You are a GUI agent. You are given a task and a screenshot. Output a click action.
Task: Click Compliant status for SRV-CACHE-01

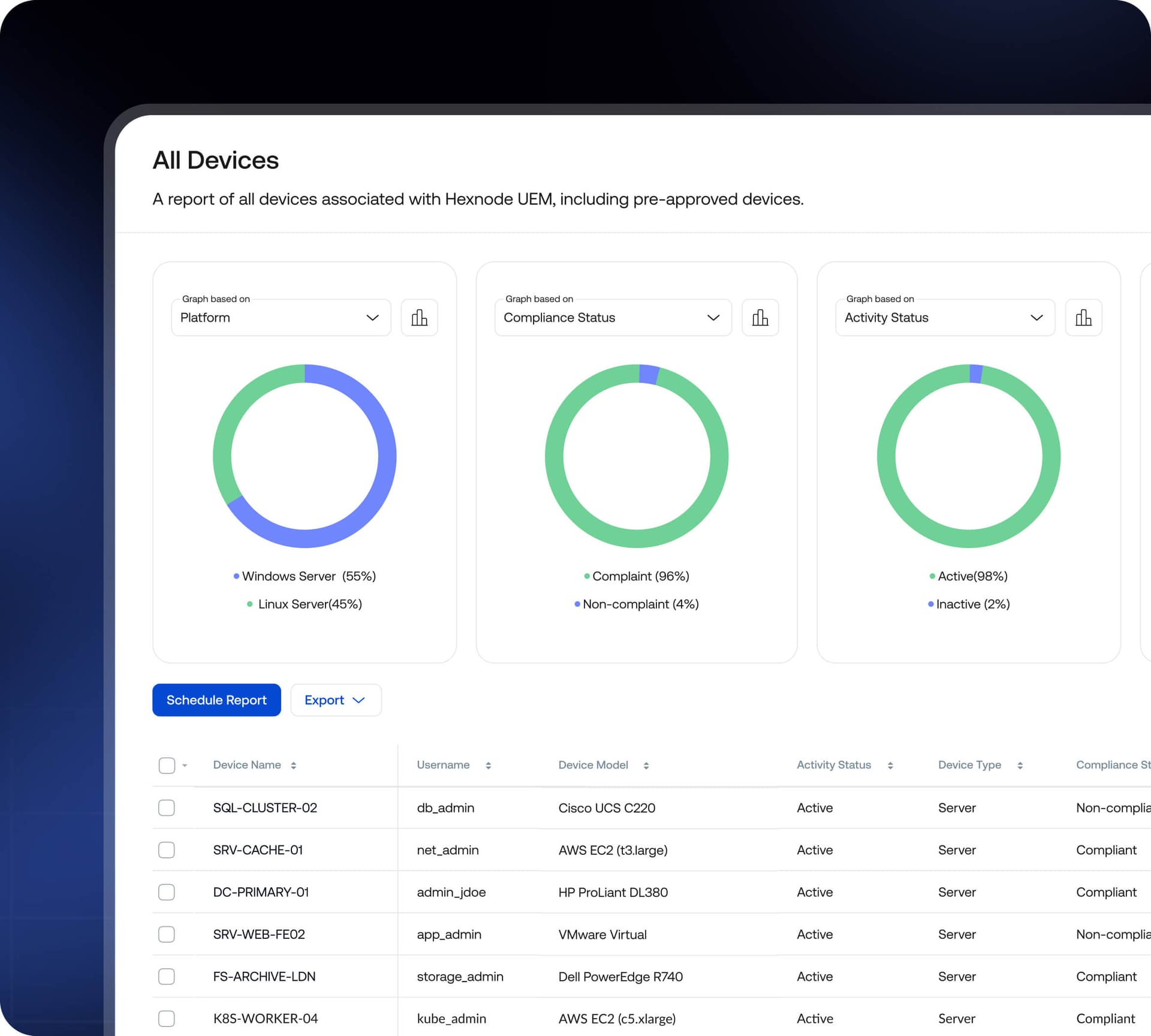pyautogui.click(x=1106, y=850)
